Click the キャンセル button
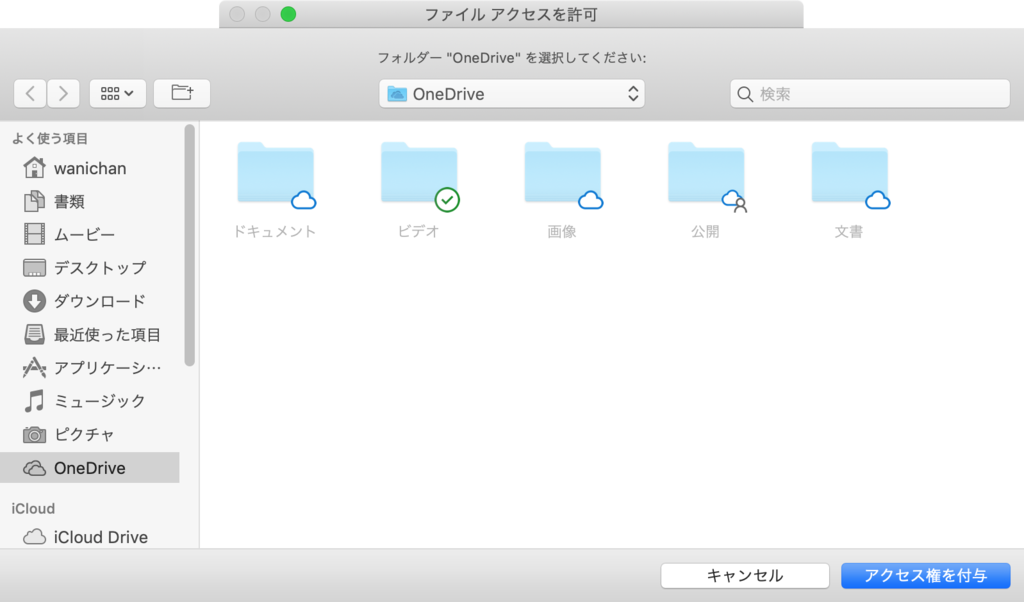The width and height of the screenshot is (1024, 602). pos(745,575)
